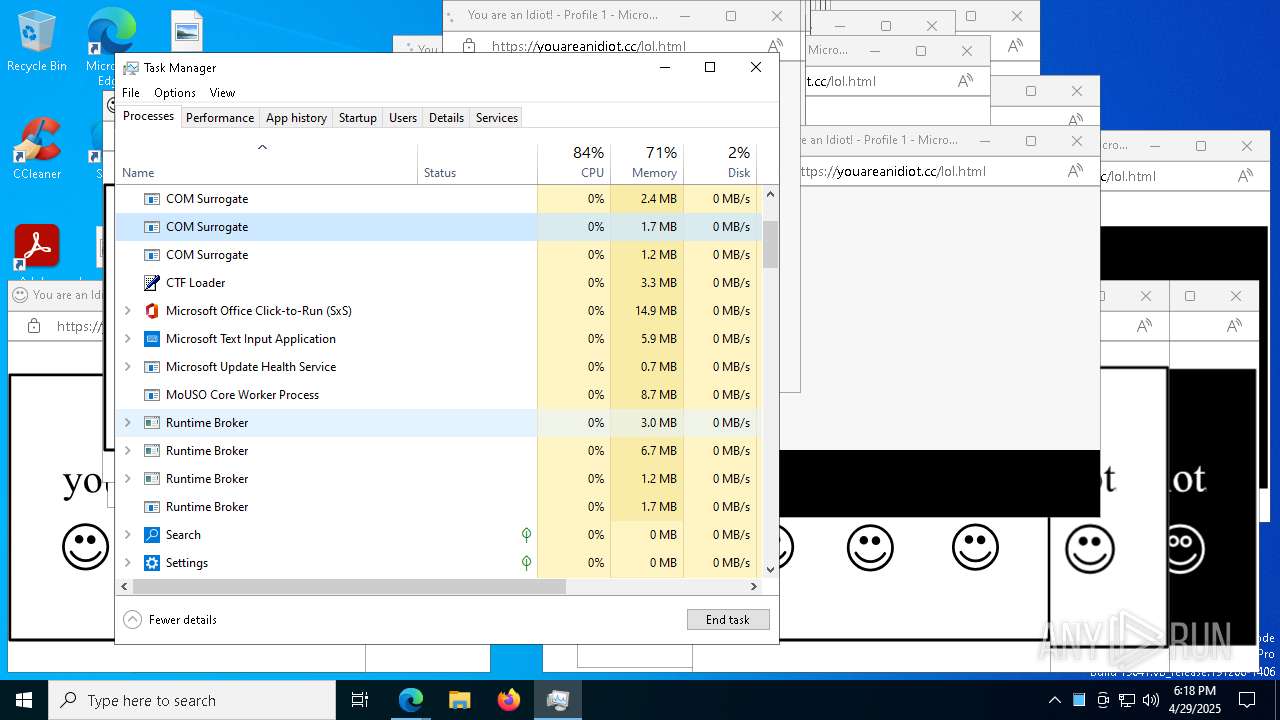This screenshot has height=720, width=1280.
Task: Sort by Memory column header
Action: coord(647,164)
